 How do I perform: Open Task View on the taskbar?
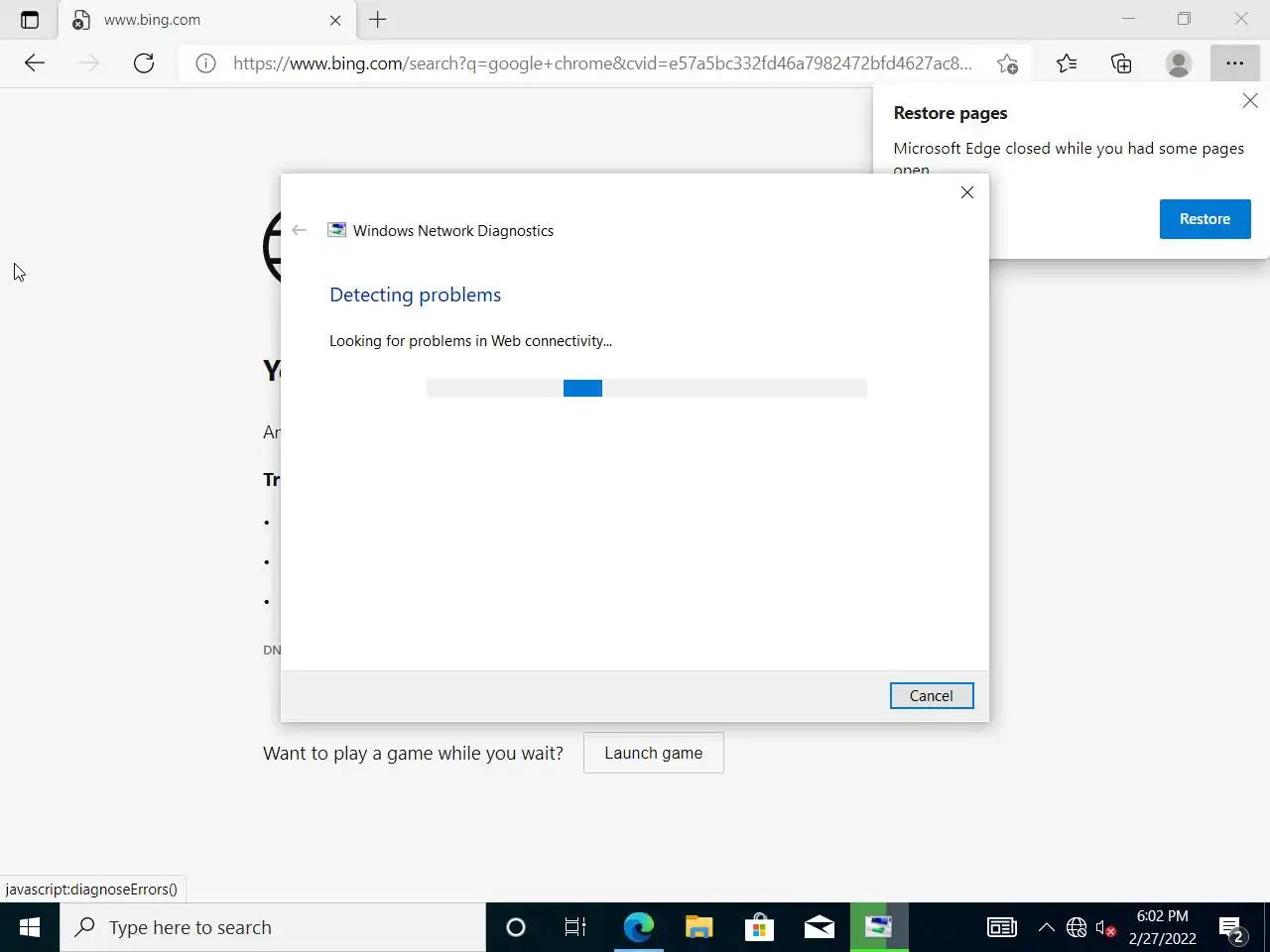pos(575,927)
